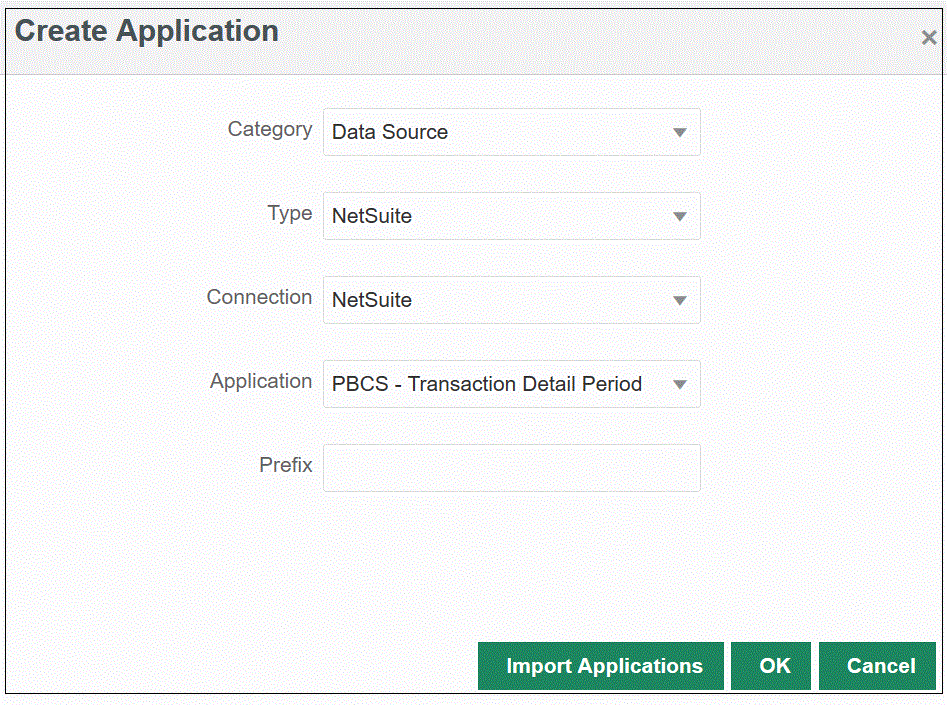Open the Type dropdown arrow
This screenshot has height=705, width=947.
680,216
